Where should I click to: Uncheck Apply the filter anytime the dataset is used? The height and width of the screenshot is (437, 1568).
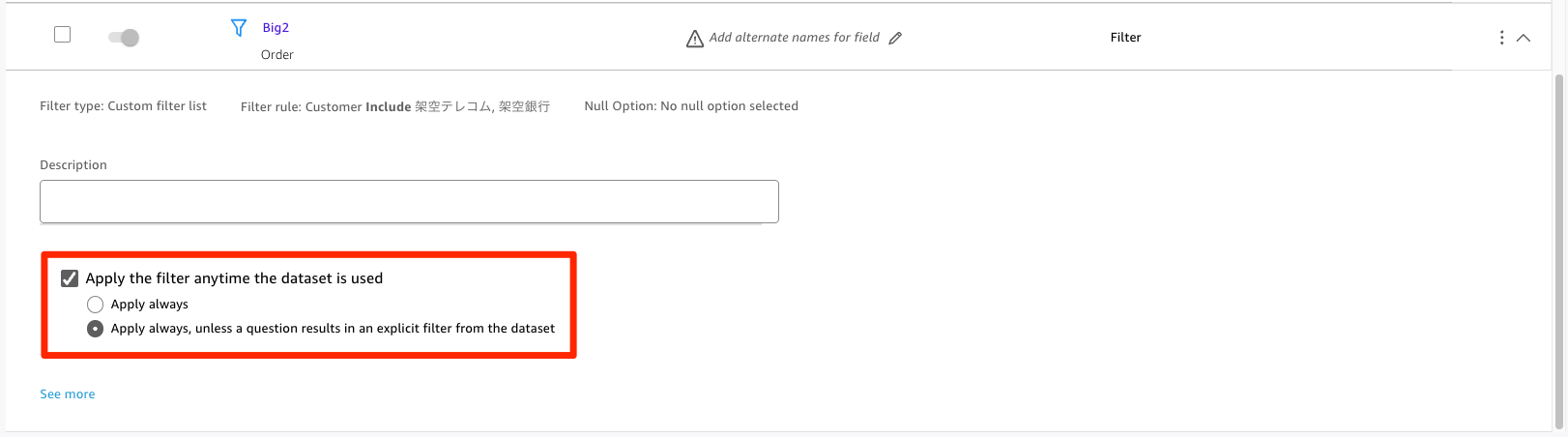click(70, 278)
